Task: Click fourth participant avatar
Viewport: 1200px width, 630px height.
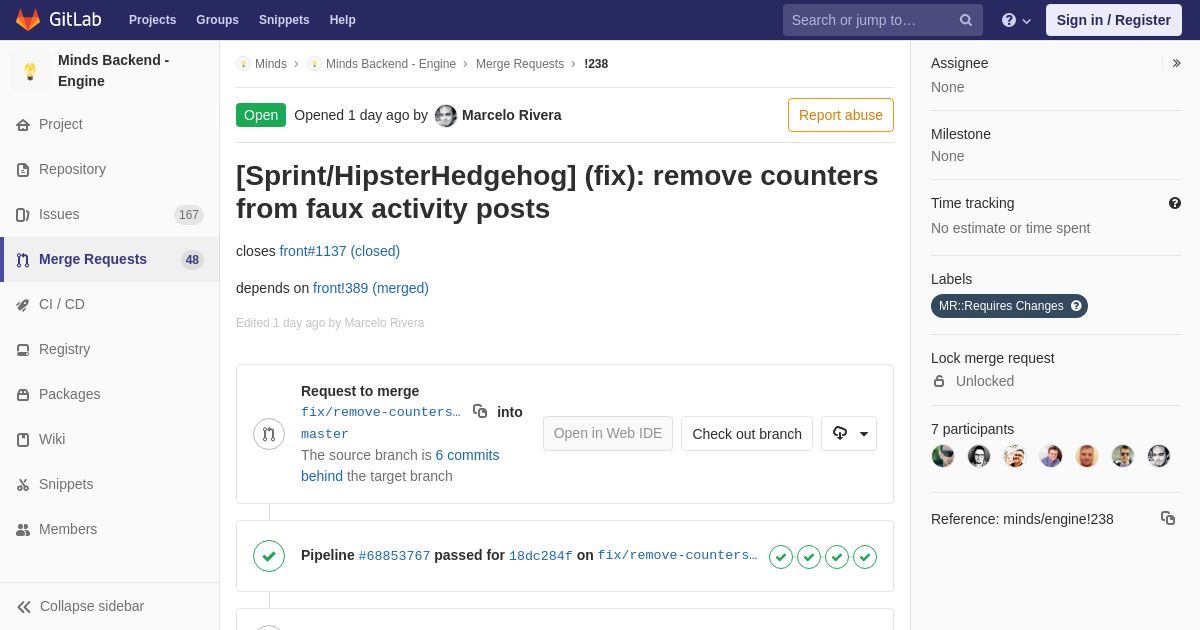Action: click(1051, 456)
